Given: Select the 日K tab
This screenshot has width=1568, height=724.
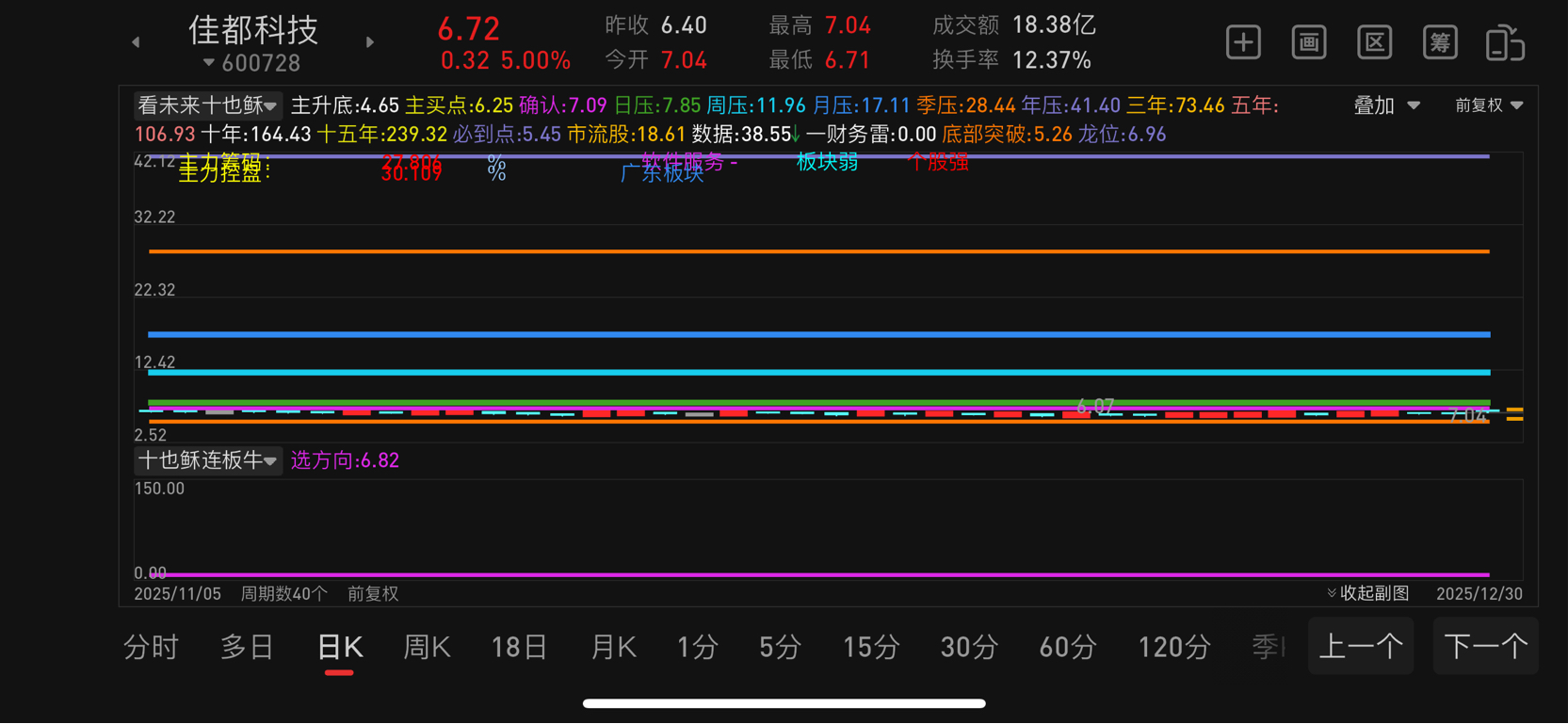Looking at the screenshot, I should pos(340,648).
